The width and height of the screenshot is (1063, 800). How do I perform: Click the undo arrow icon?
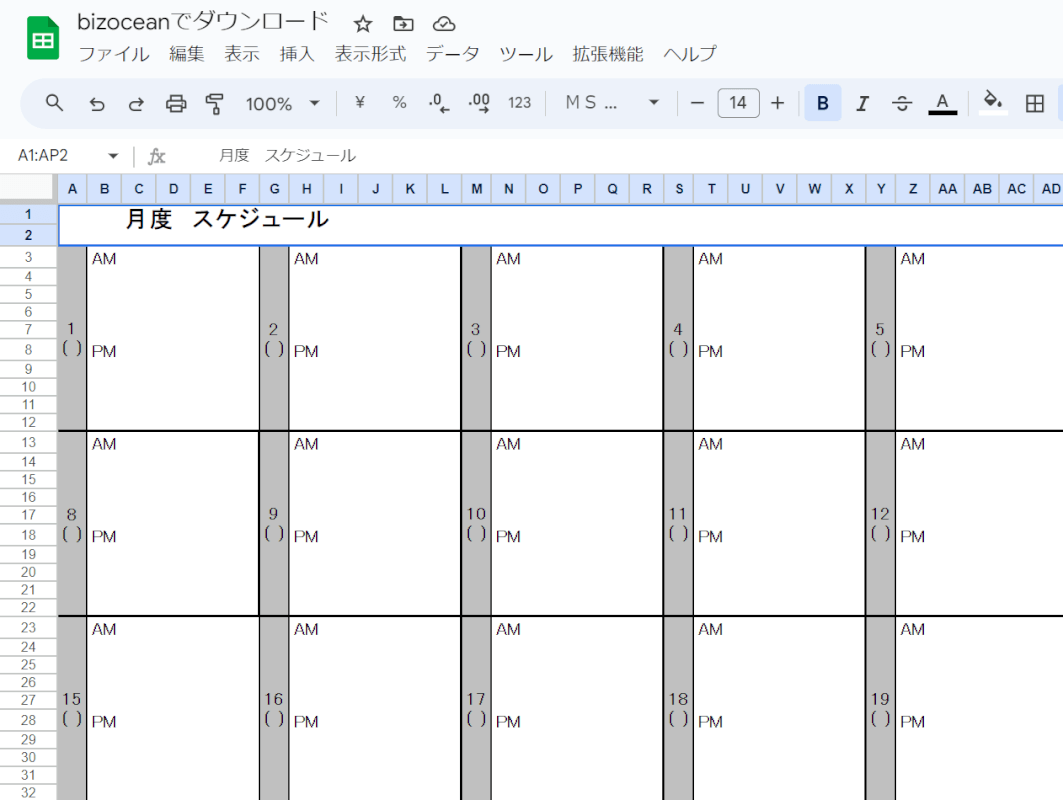97,103
